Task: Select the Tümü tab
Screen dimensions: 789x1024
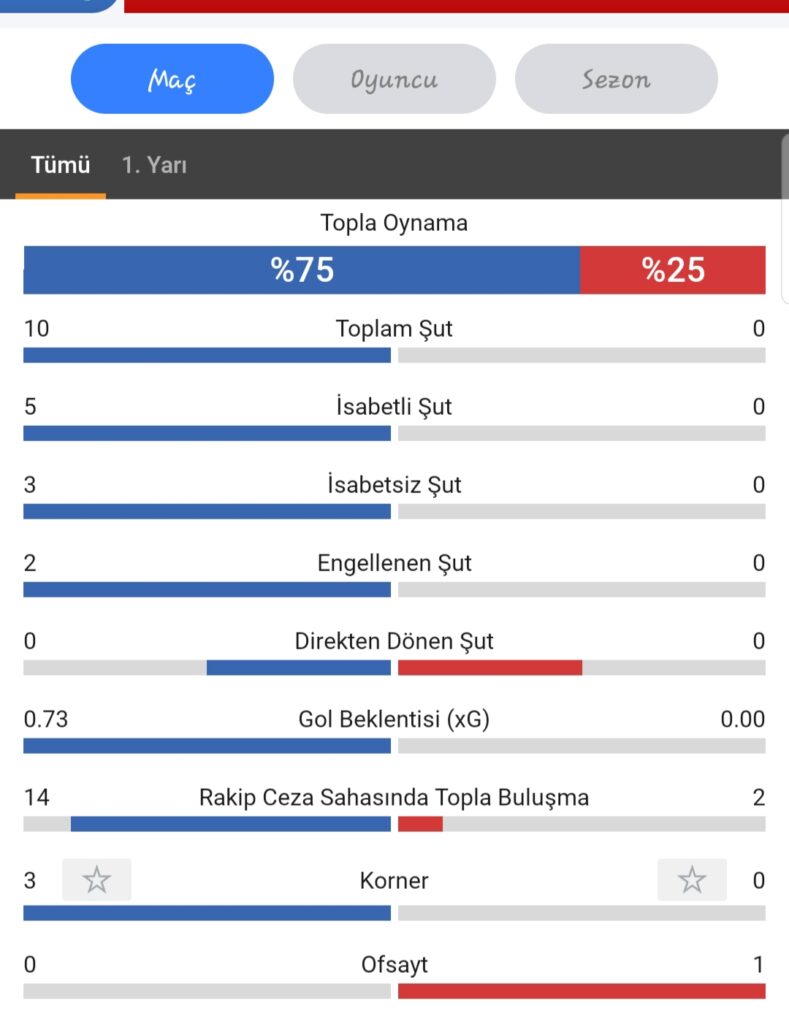Action: point(61,165)
